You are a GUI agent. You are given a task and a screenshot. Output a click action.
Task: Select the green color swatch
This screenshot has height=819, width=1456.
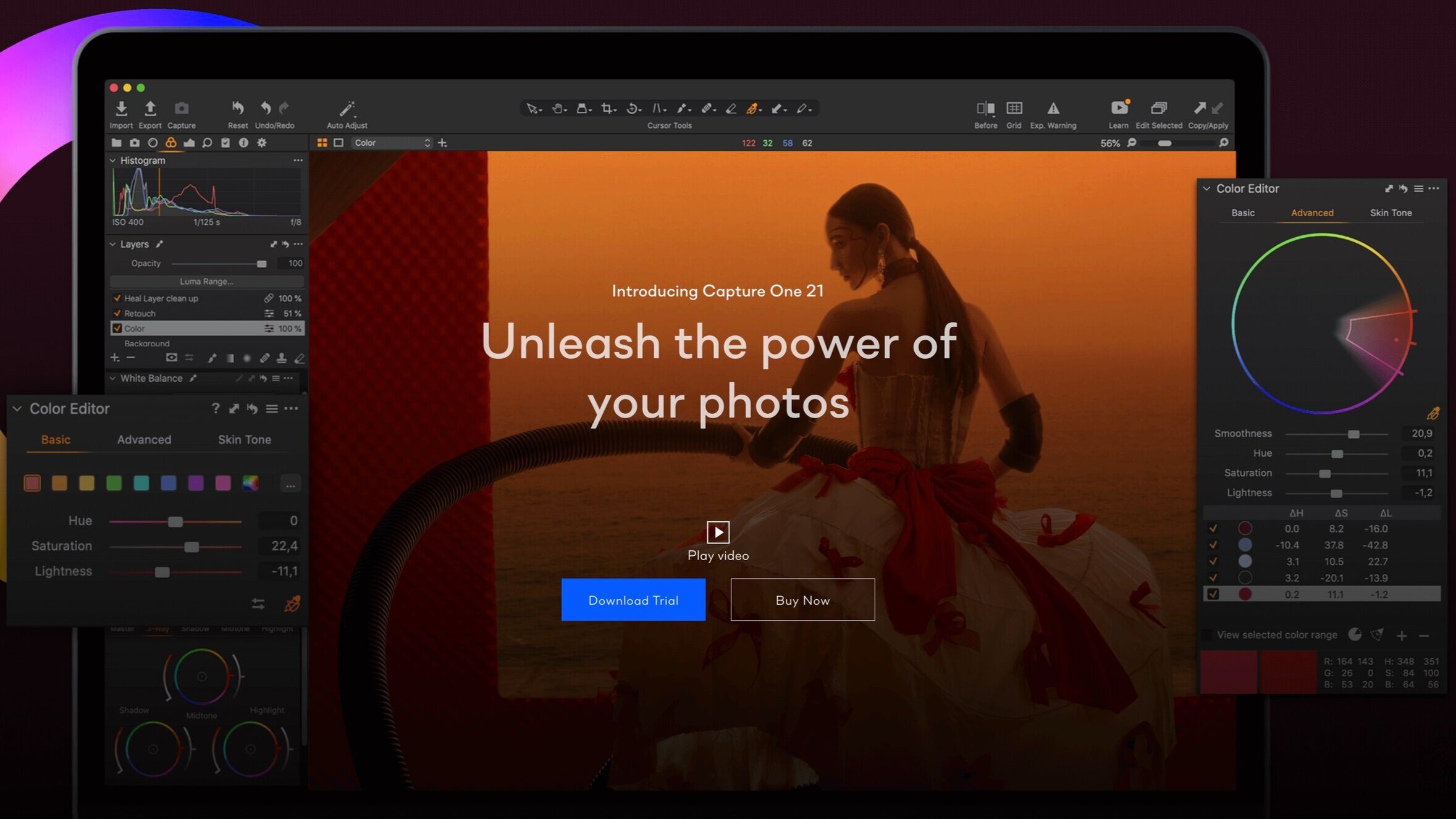[114, 483]
